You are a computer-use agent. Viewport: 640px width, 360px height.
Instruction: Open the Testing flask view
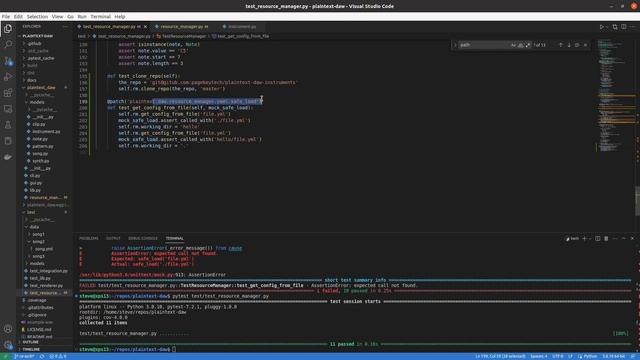point(8,125)
